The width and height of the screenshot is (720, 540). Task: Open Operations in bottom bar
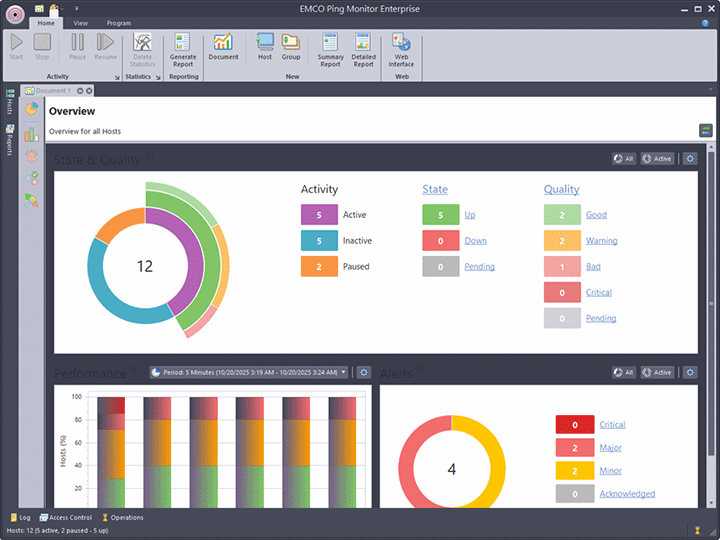click(122, 518)
